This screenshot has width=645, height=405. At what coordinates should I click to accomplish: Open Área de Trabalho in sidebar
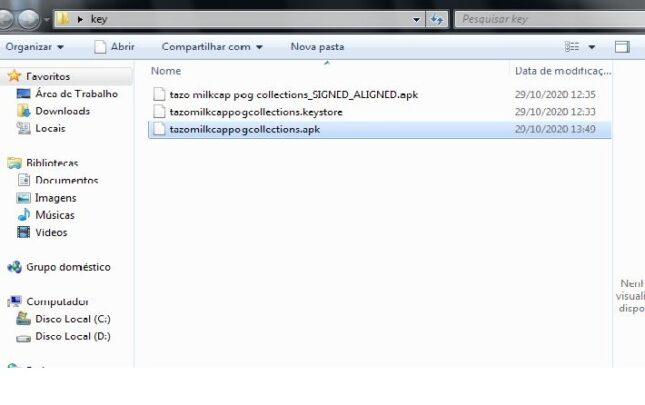point(77,94)
